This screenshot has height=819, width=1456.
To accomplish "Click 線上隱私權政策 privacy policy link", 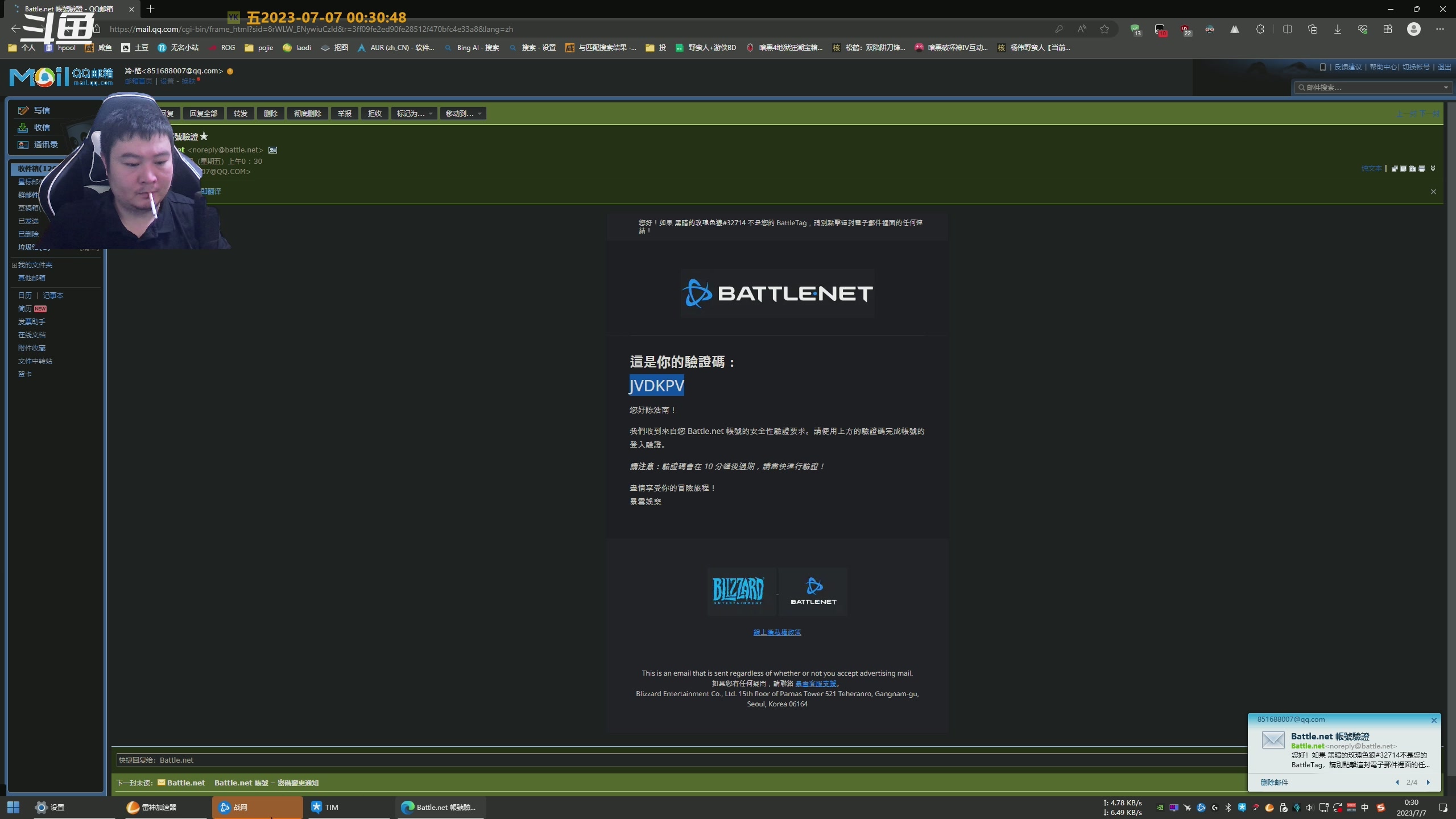I will tap(777, 632).
